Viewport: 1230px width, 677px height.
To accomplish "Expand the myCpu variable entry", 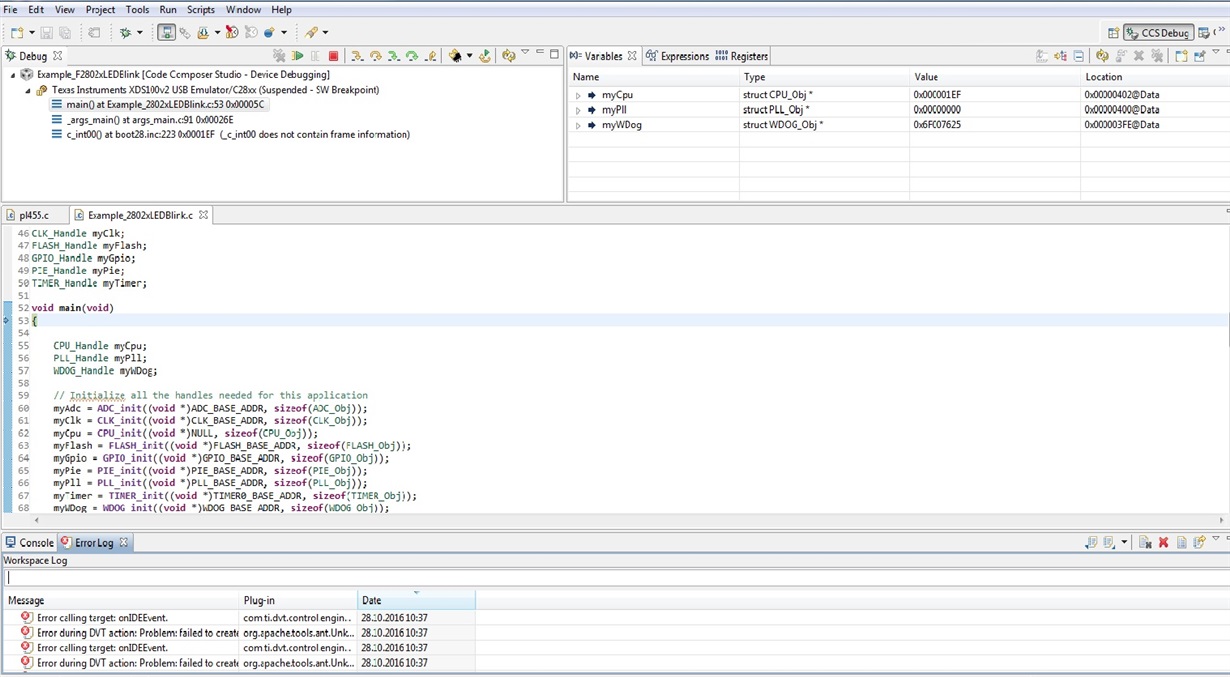I will click(x=580, y=93).
